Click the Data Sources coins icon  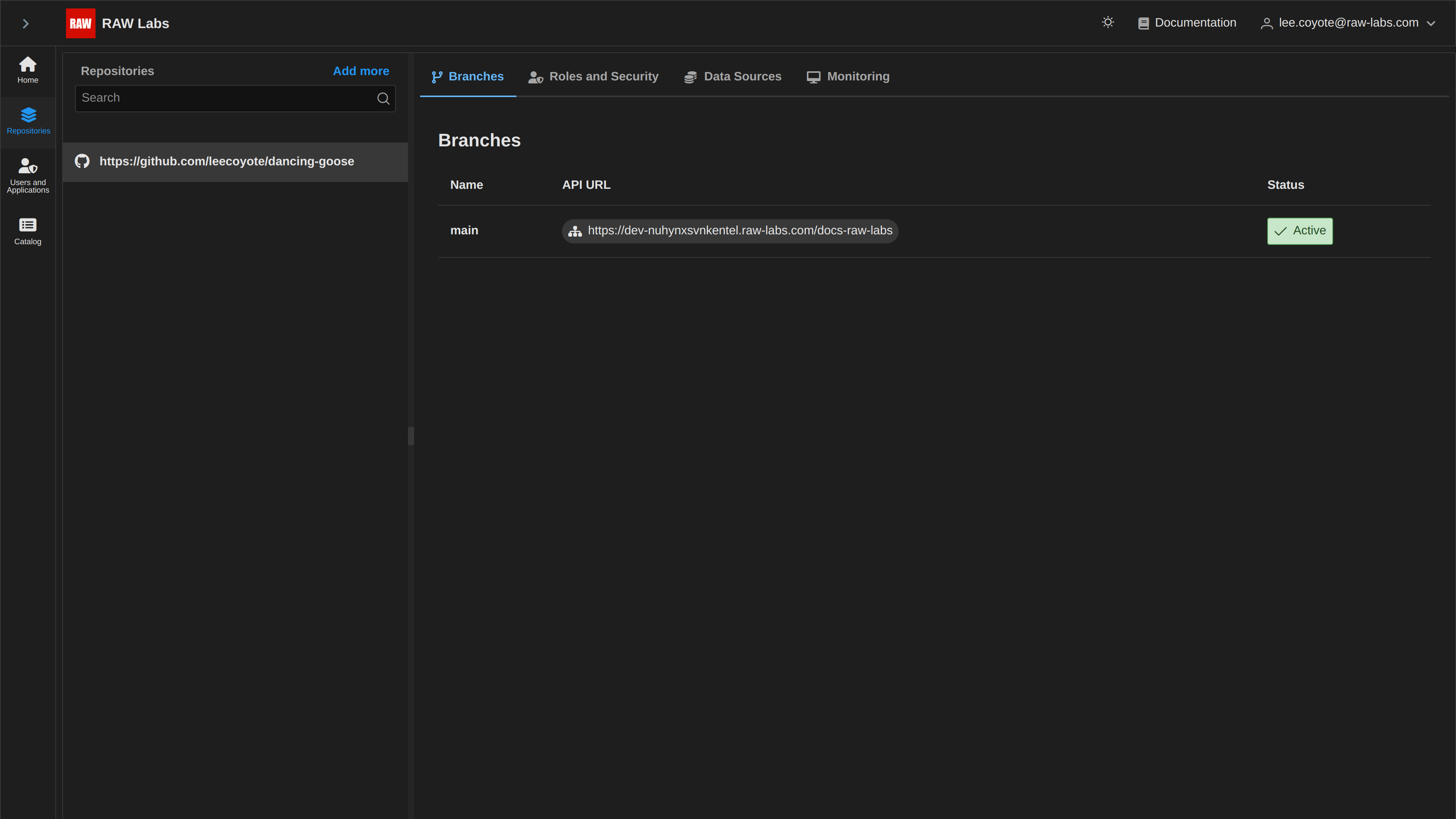click(x=690, y=77)
